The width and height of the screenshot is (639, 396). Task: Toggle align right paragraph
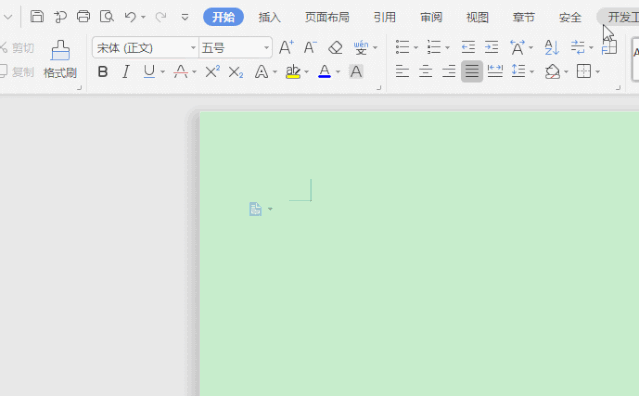pyautogui.click(x=449, y=71)
